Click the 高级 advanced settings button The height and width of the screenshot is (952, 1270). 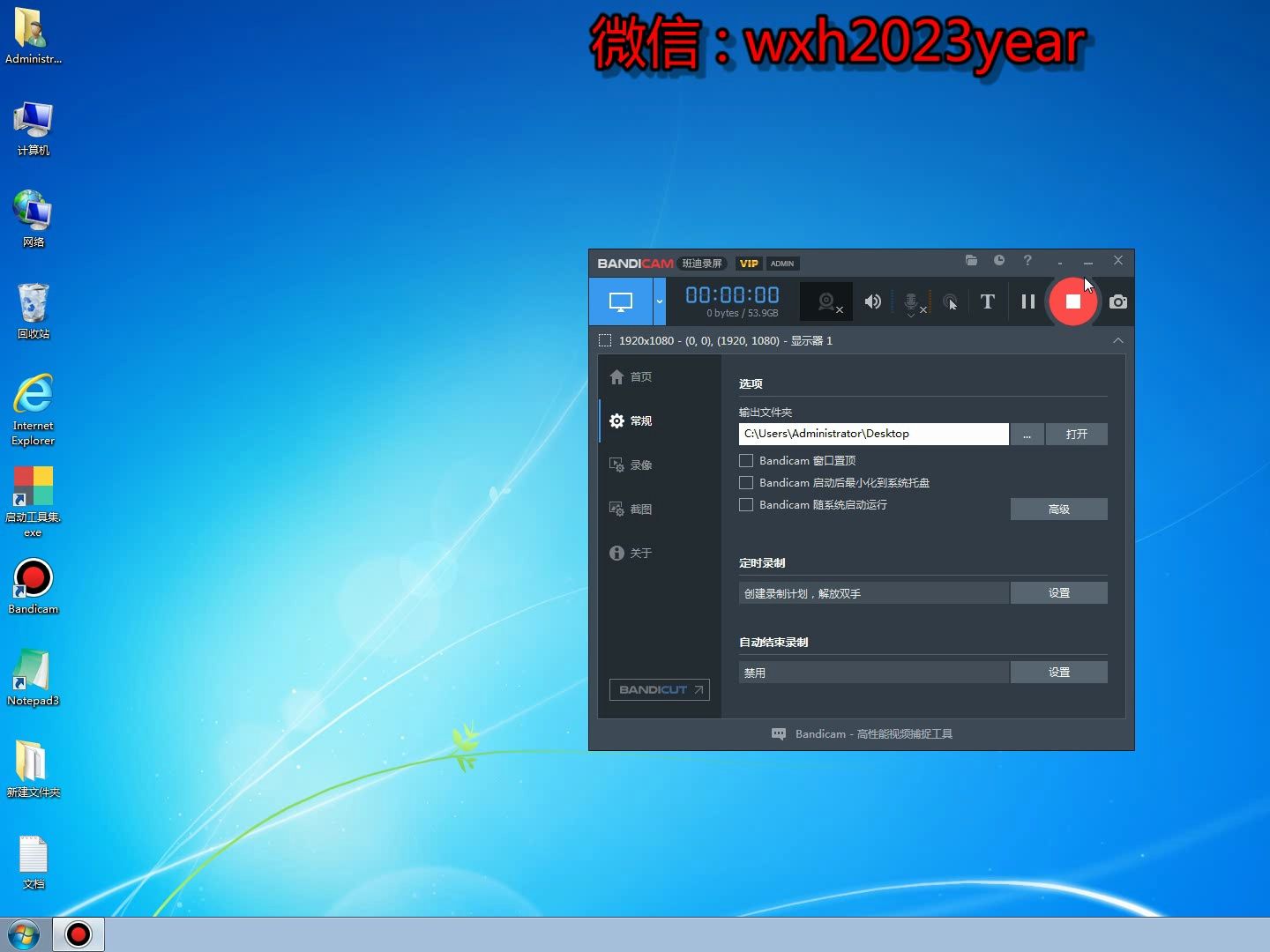point(1058,509)
